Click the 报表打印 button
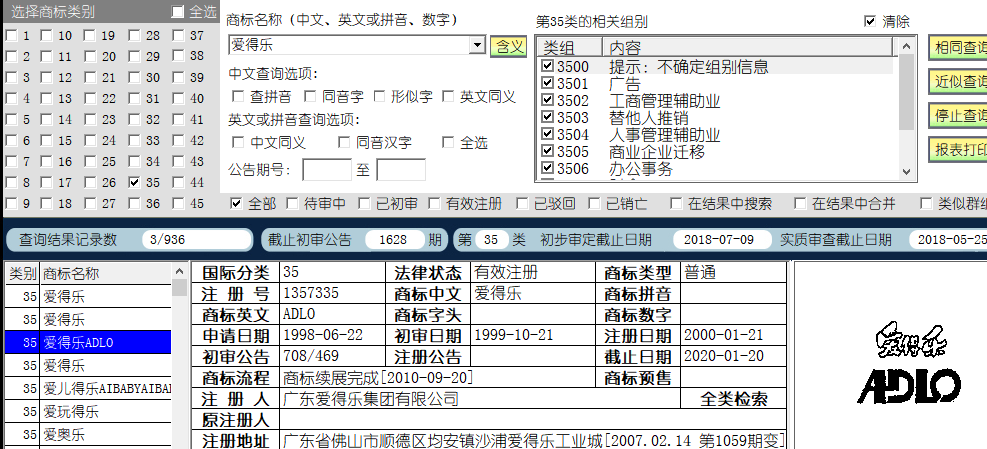Screen dimensions: 987x449 click(958, 150)
